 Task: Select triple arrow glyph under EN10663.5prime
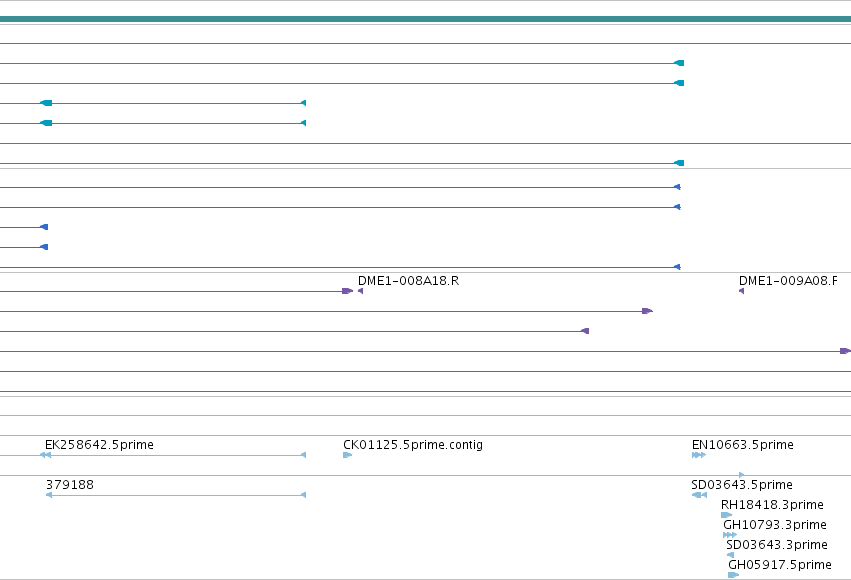pyautogui.click(x=699, y=455)
